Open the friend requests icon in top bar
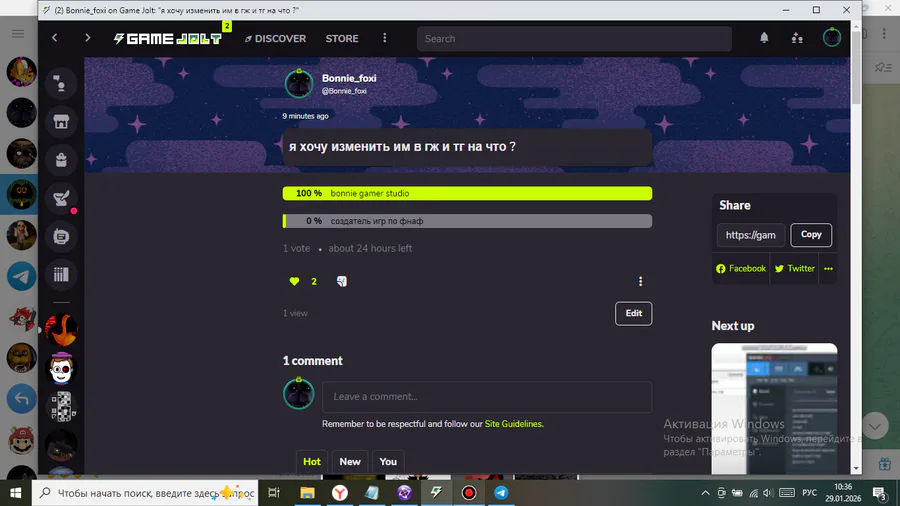Screen dimensions: 900x506 [x=797, y=38]
